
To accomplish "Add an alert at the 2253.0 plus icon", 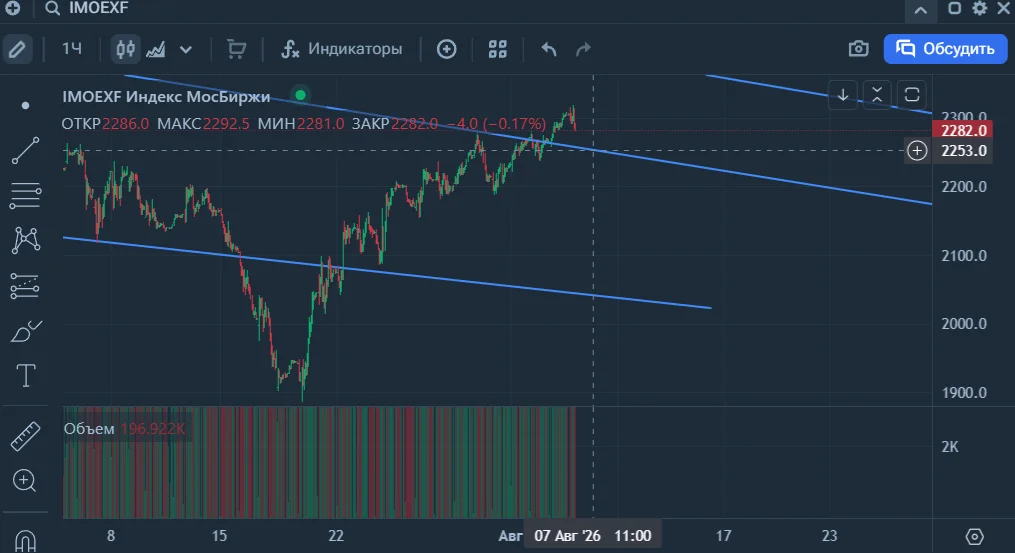I will click(917, 151).
